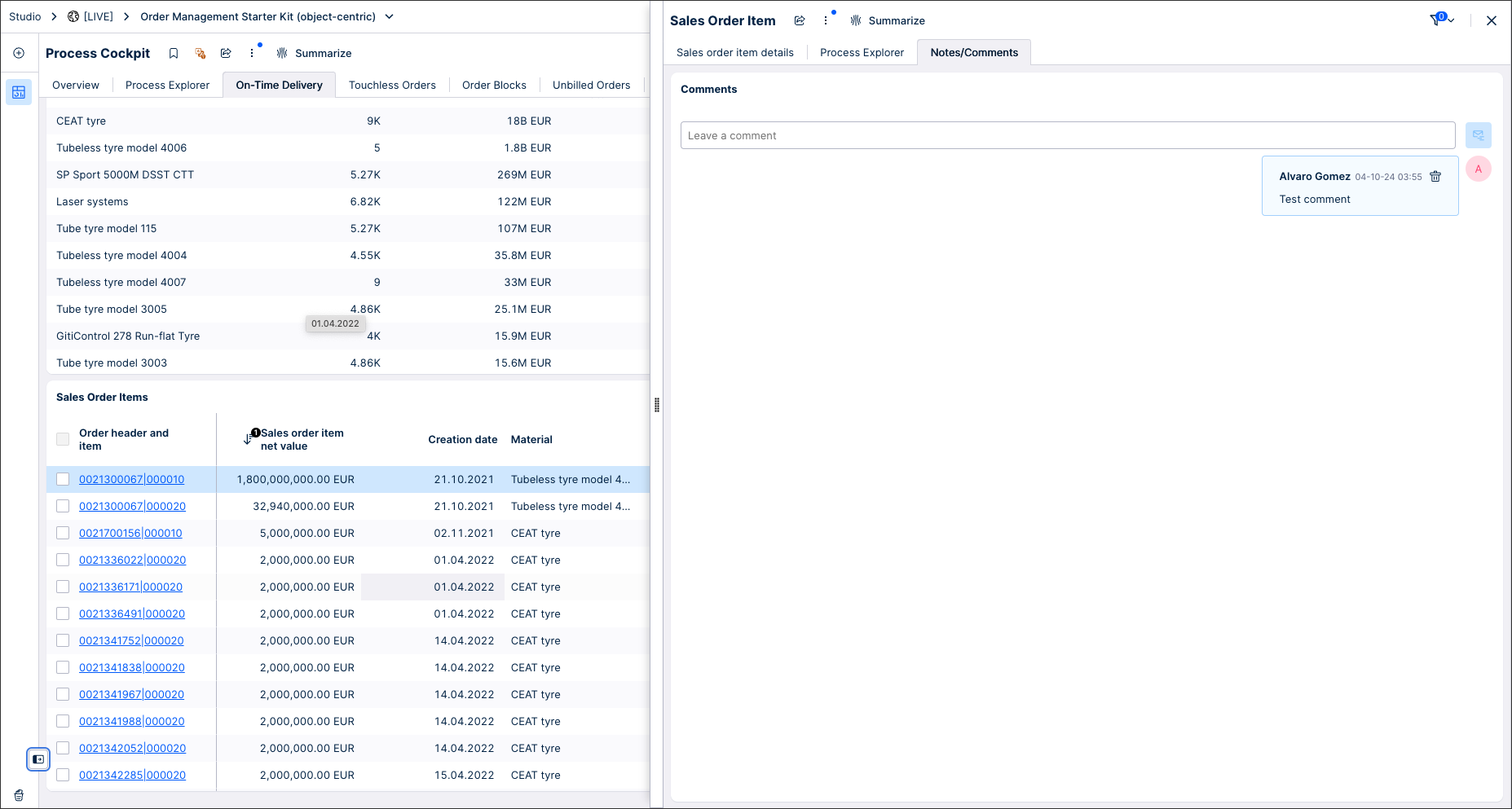This screenshot has width=1512, height=809.
Task: Send the comment with the send icon
Action: coord(1479,135)
